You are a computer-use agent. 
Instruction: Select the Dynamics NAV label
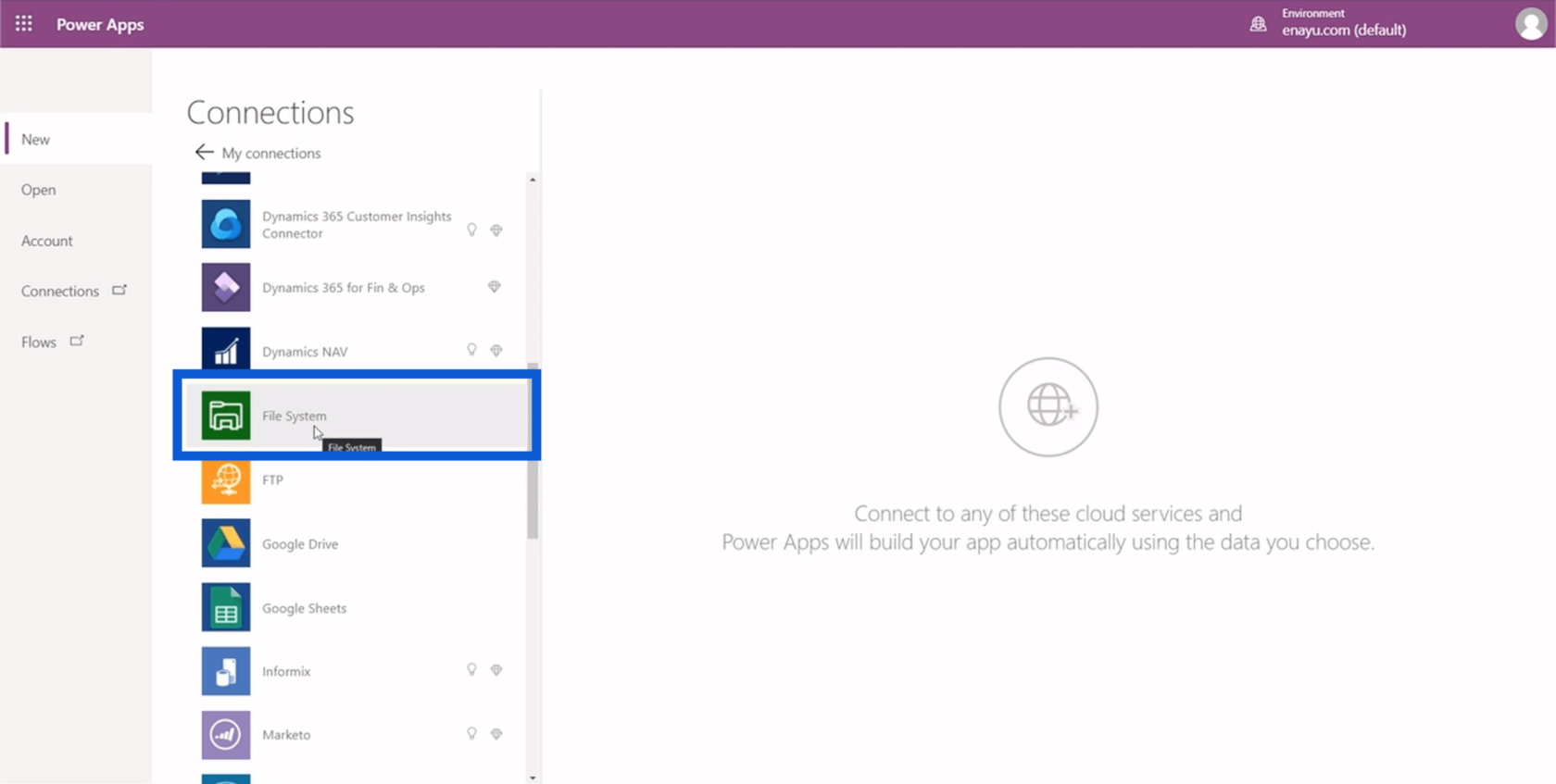[305, 352]
